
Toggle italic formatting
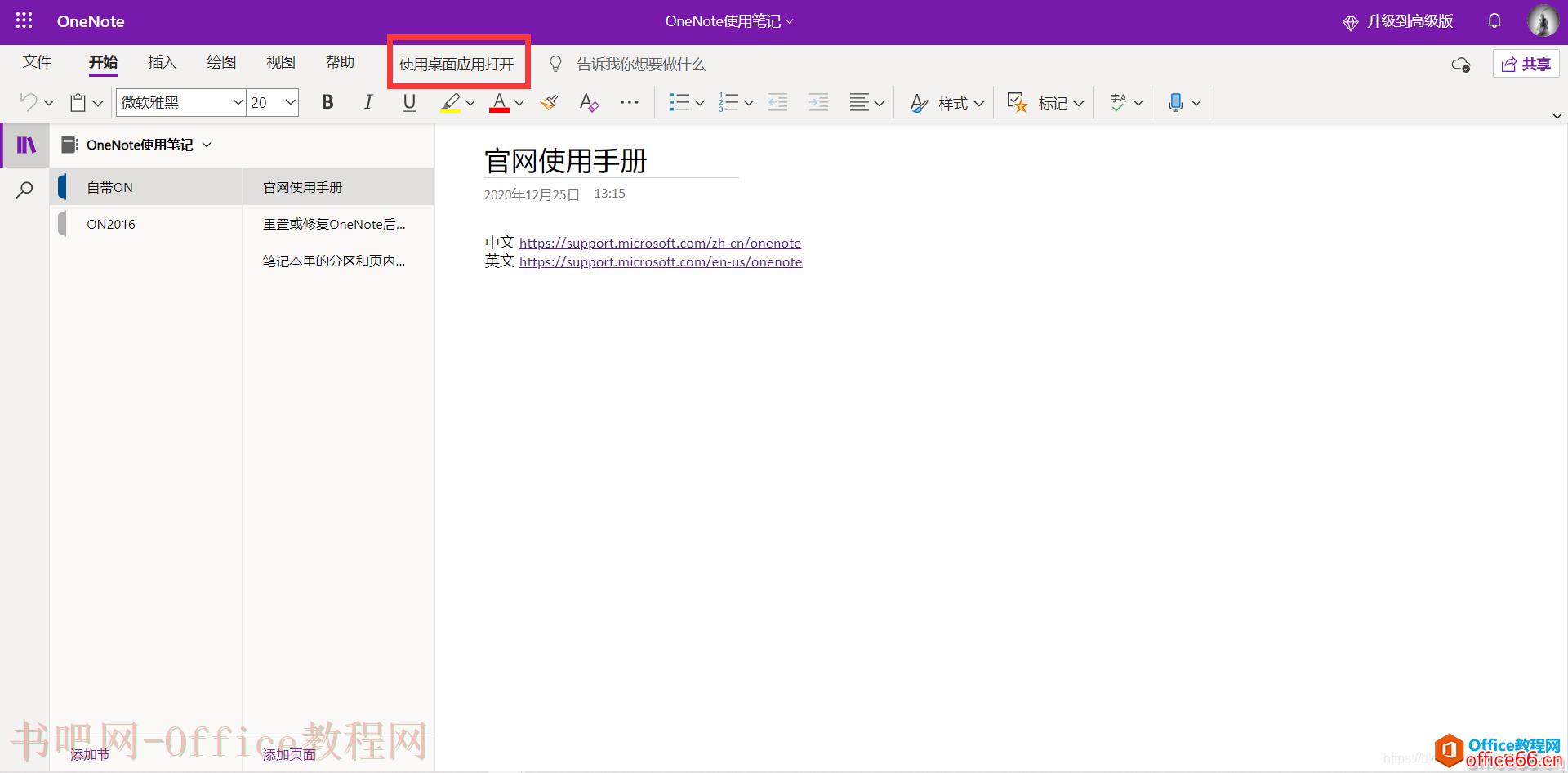(368, 102)
